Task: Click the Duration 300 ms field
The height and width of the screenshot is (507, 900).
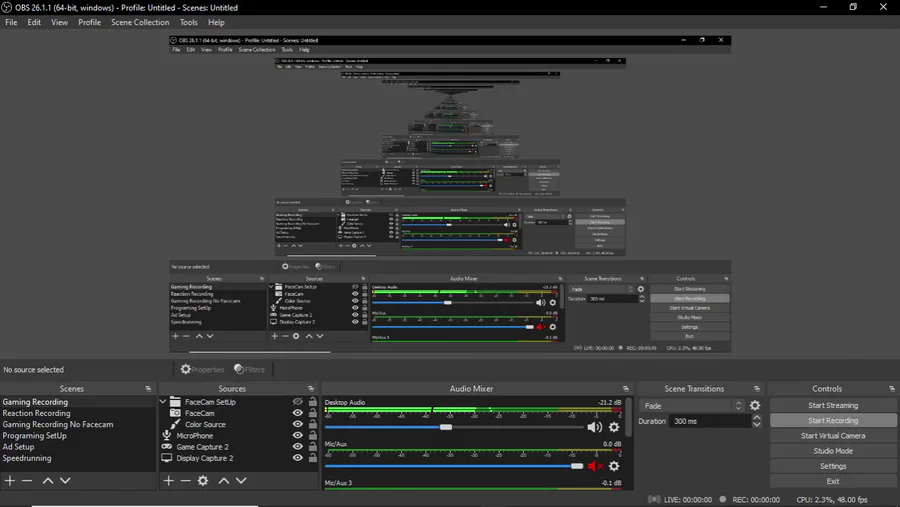Action: click(709, 421)
